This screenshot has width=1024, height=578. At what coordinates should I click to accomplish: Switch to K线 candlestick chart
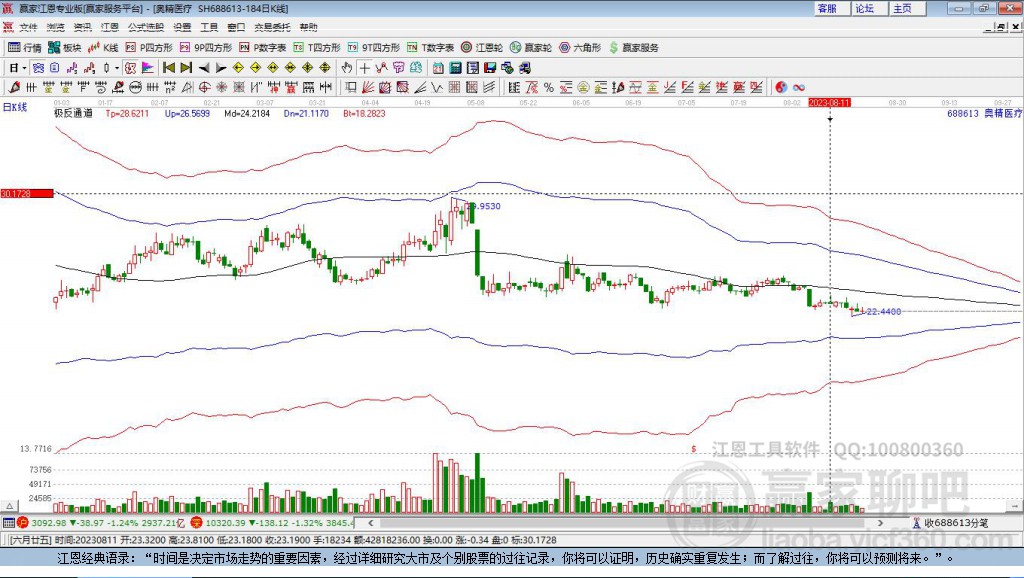[103, 48]
